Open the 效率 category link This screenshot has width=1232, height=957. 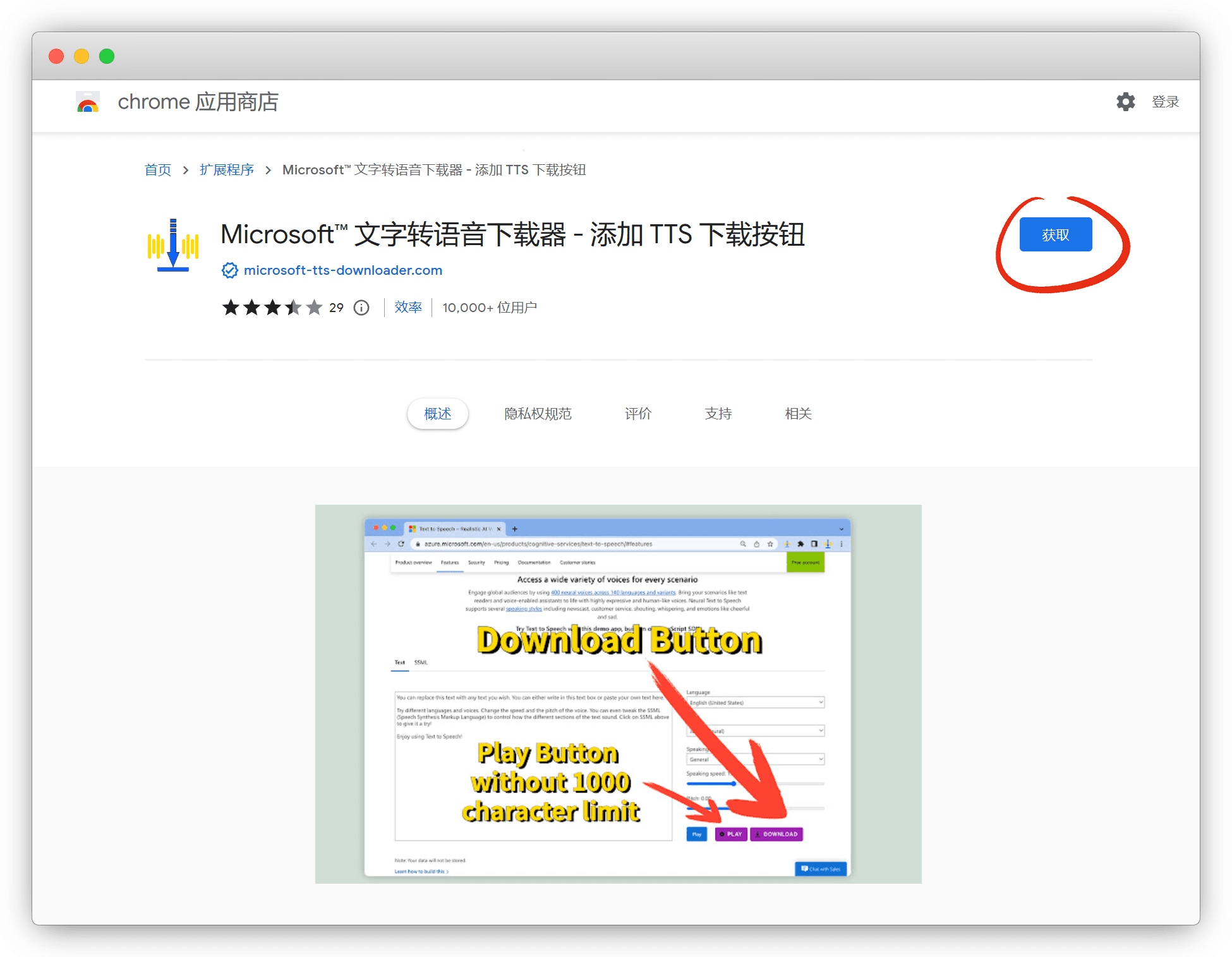tap(408, 308)
